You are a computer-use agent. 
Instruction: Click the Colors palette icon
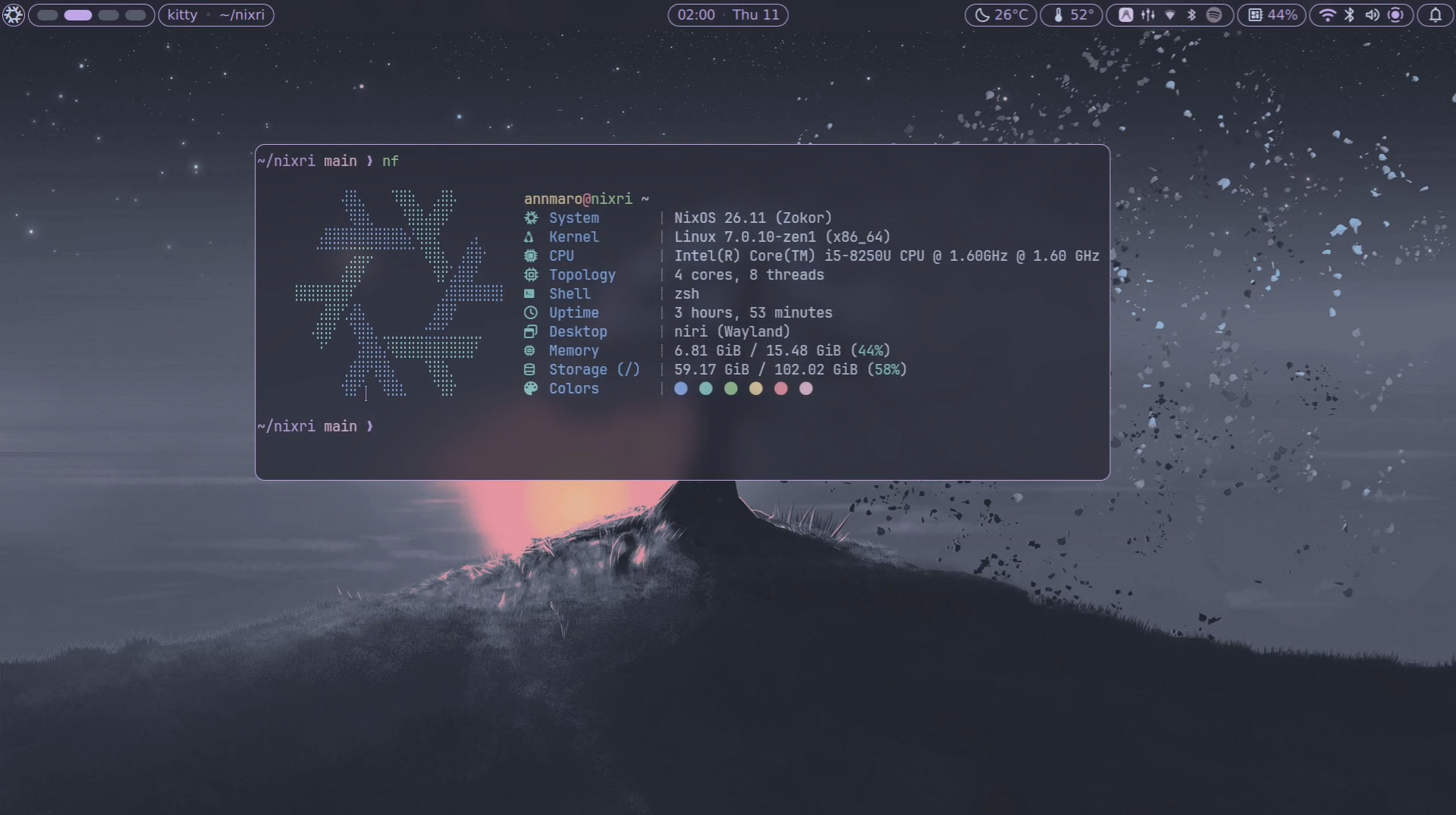tap(531, 389)
